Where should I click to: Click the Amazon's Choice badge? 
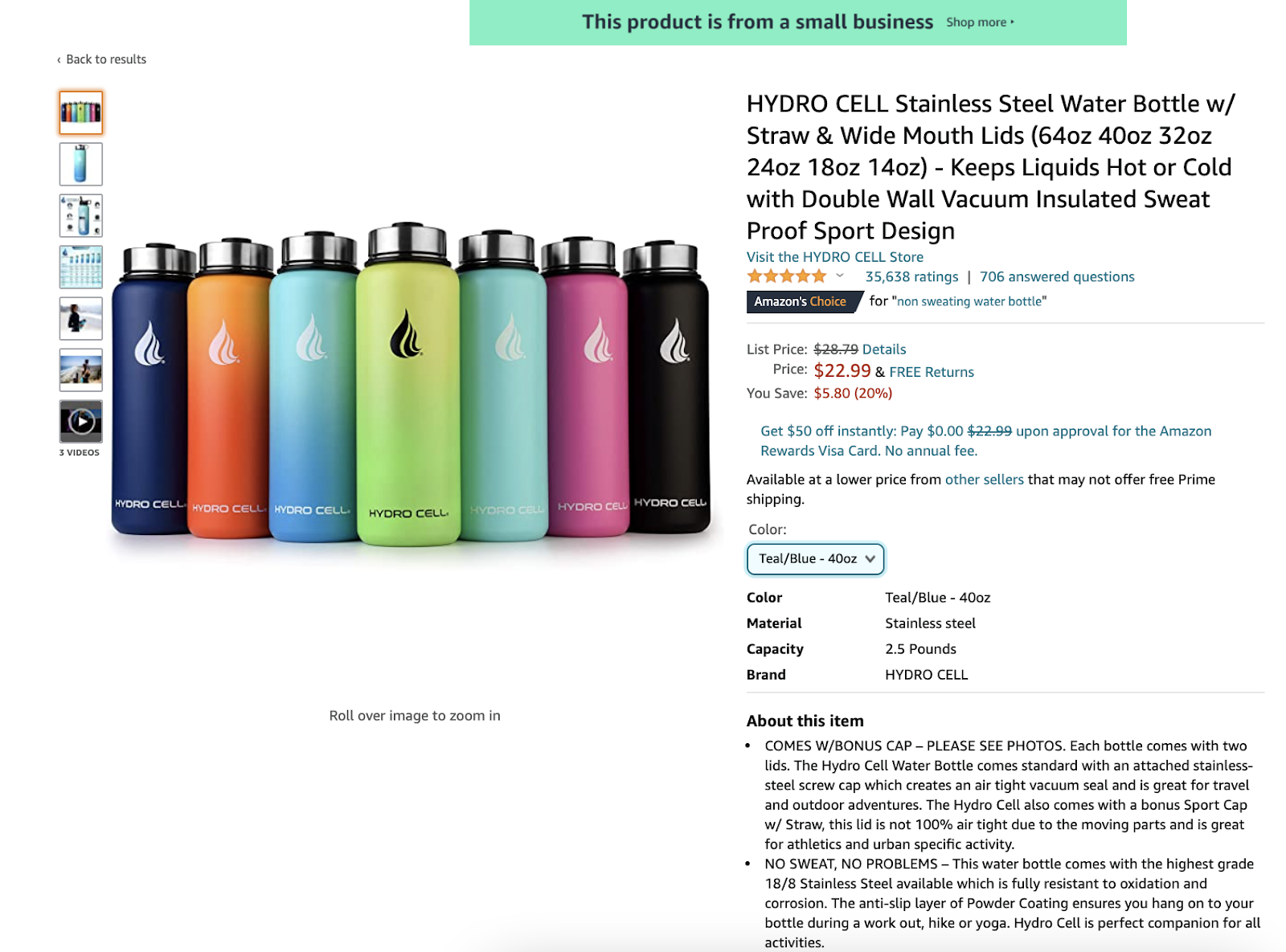804,301
